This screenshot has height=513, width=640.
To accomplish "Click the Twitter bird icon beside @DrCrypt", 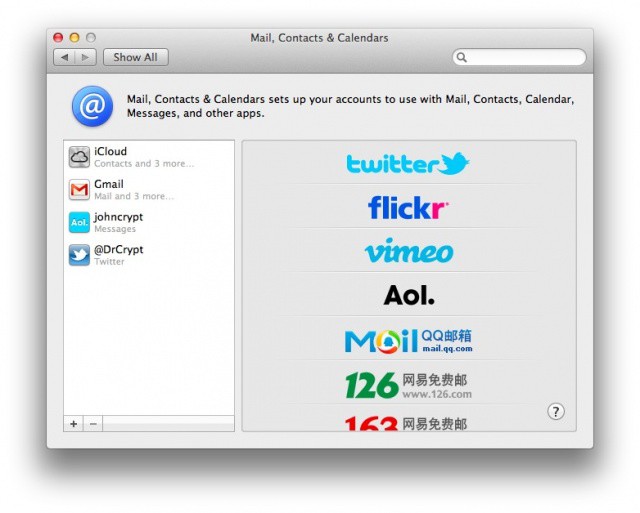I will click(x=79, y=255).
